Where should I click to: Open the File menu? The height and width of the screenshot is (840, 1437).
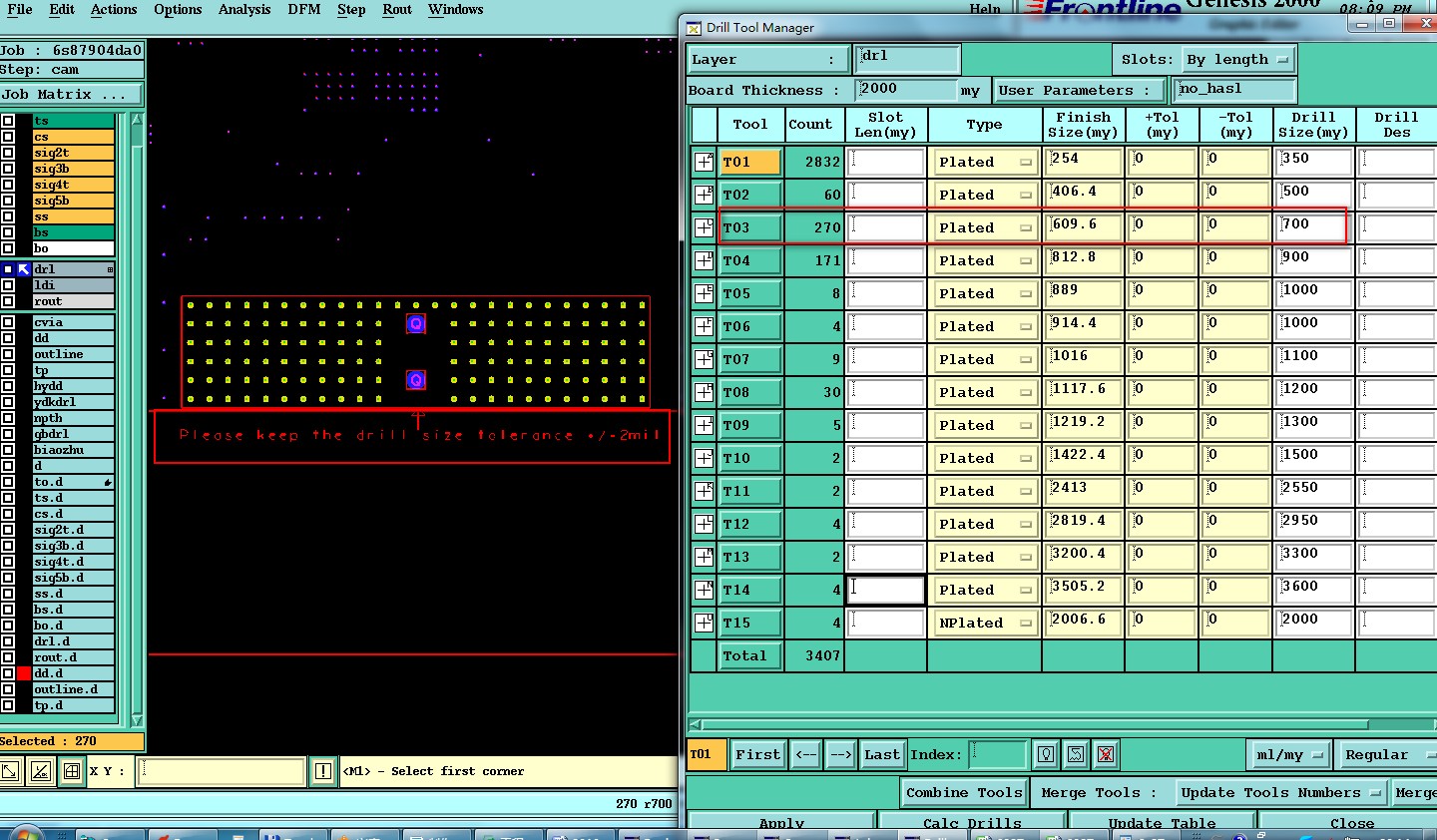pos(20,10)
